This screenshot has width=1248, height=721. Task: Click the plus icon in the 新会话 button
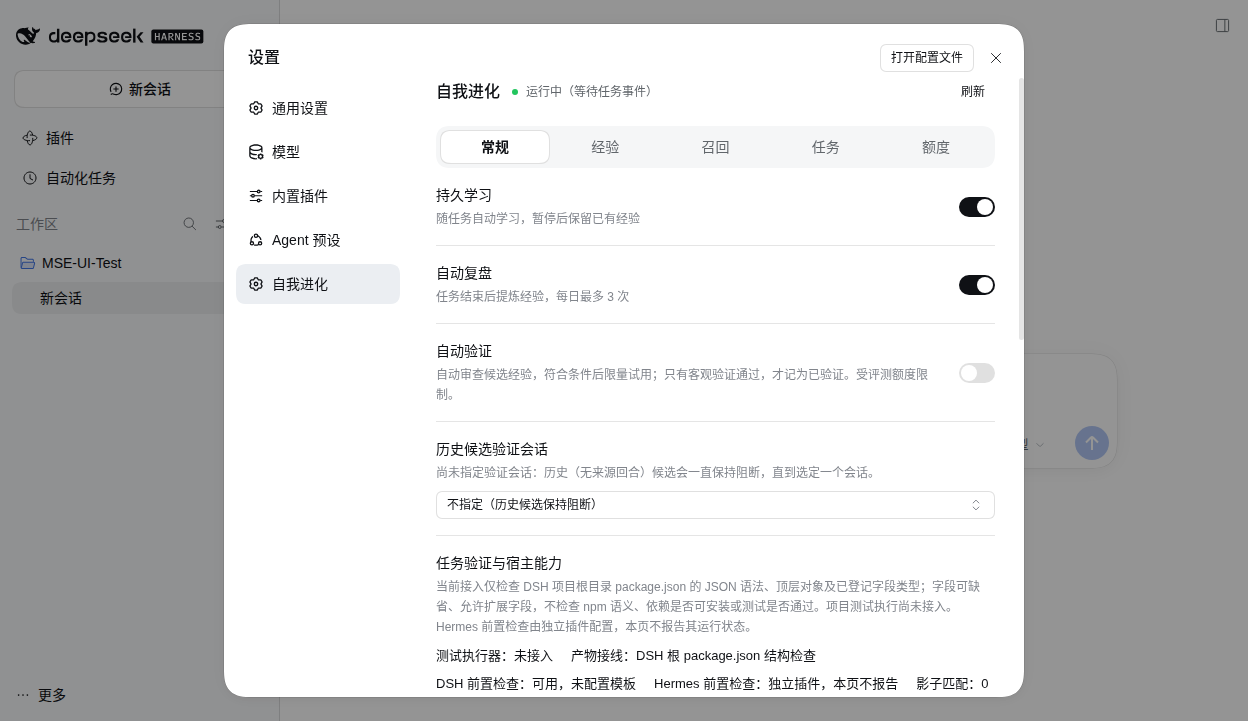pos(116,89)
